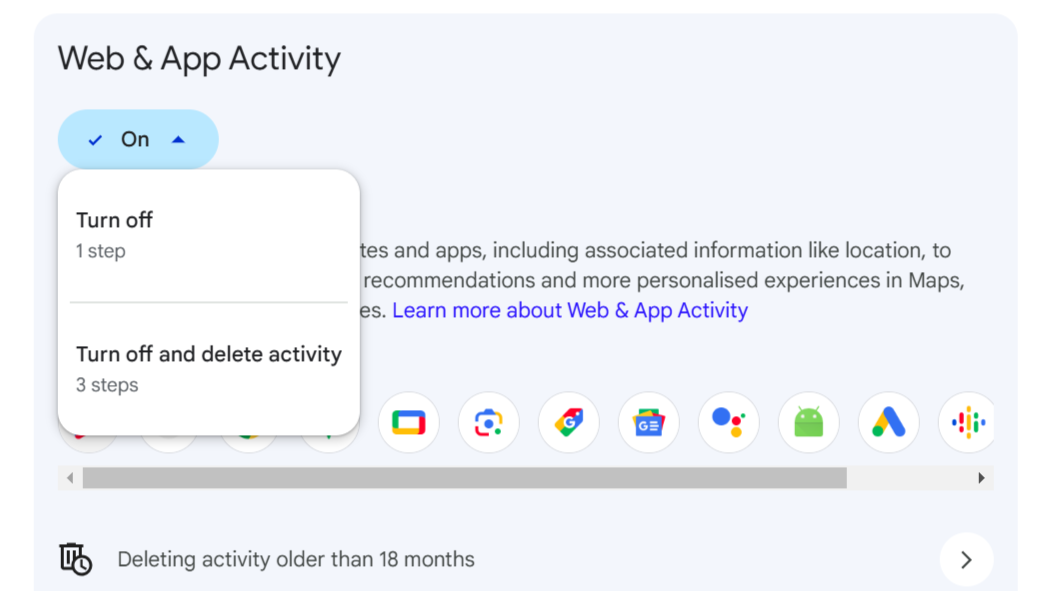The width and height of the screenshot is (1050, 591).
Task: Open the Google Lens icon
Action: pyautogui.click(x=488, y=422)
